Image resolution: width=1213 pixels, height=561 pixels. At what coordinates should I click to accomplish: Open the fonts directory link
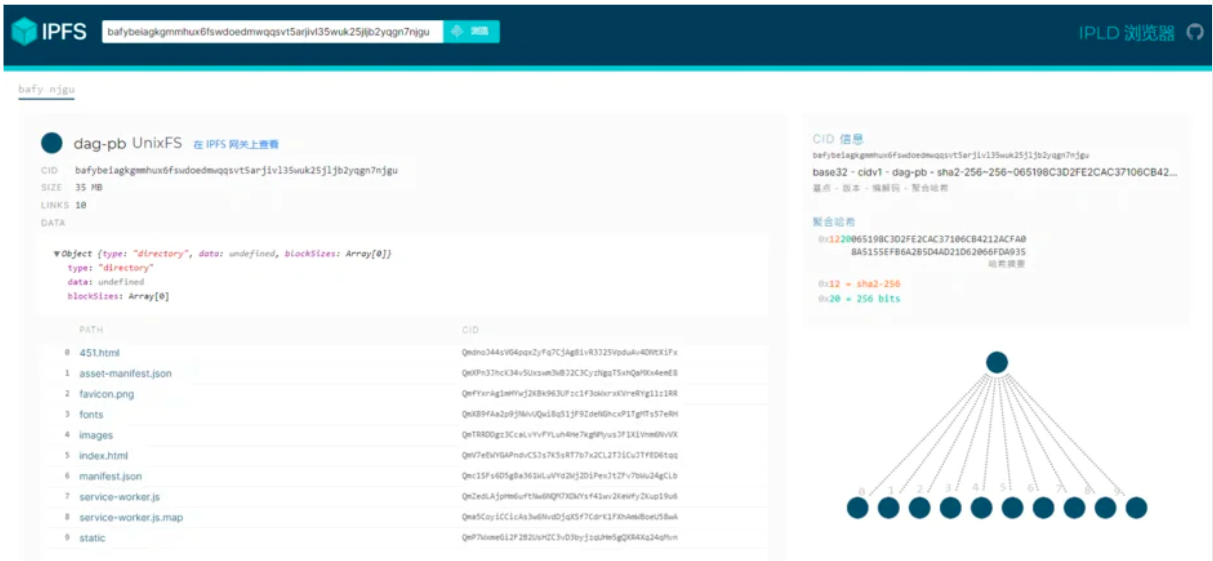click(91, 414)
